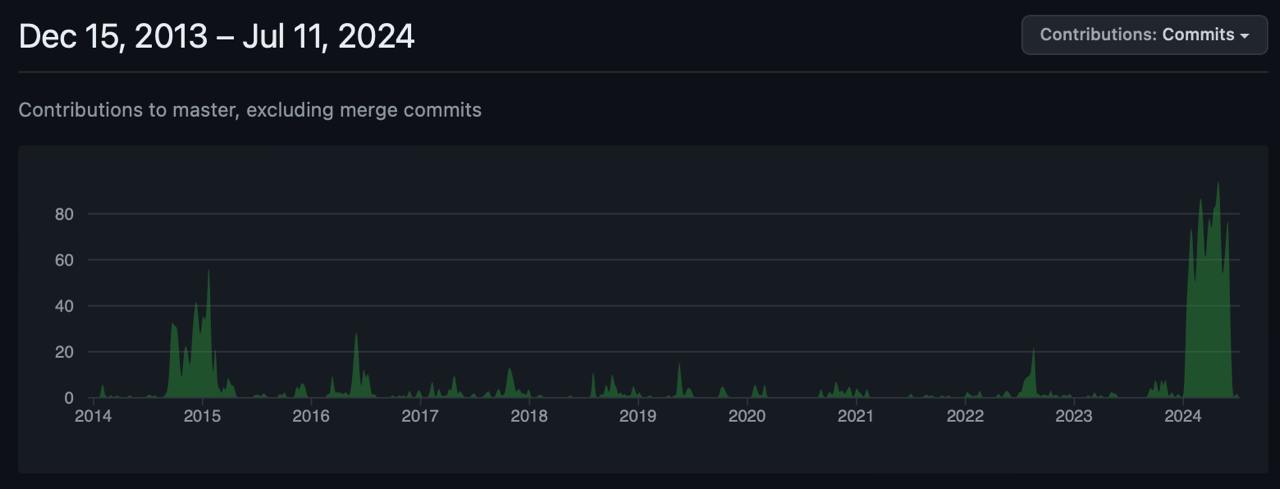Click the 2024 x-axis label
This screenshot has height=489, width=1280.
point(1183,416)
